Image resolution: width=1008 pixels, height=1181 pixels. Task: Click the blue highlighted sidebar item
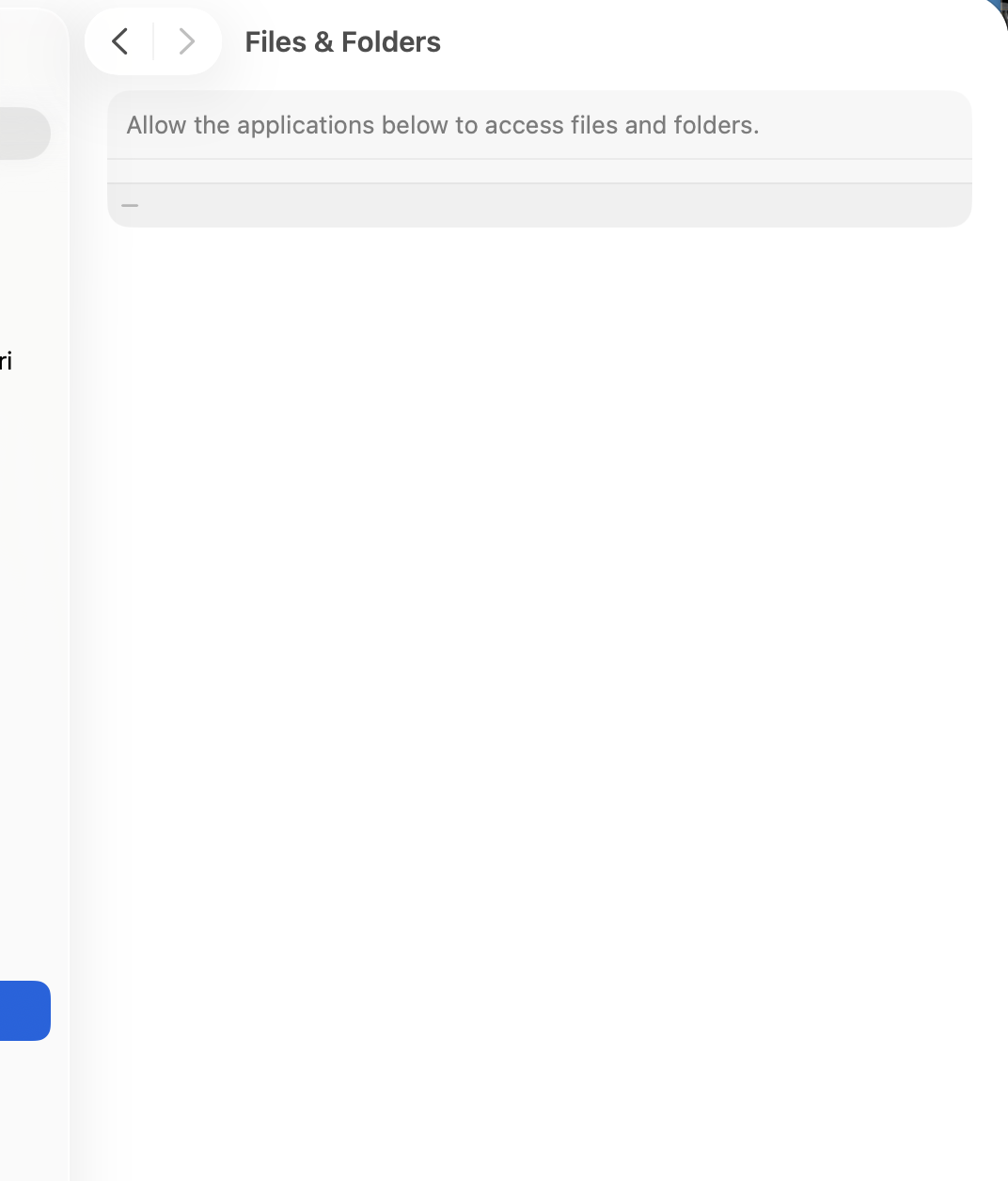[24, 1011]
